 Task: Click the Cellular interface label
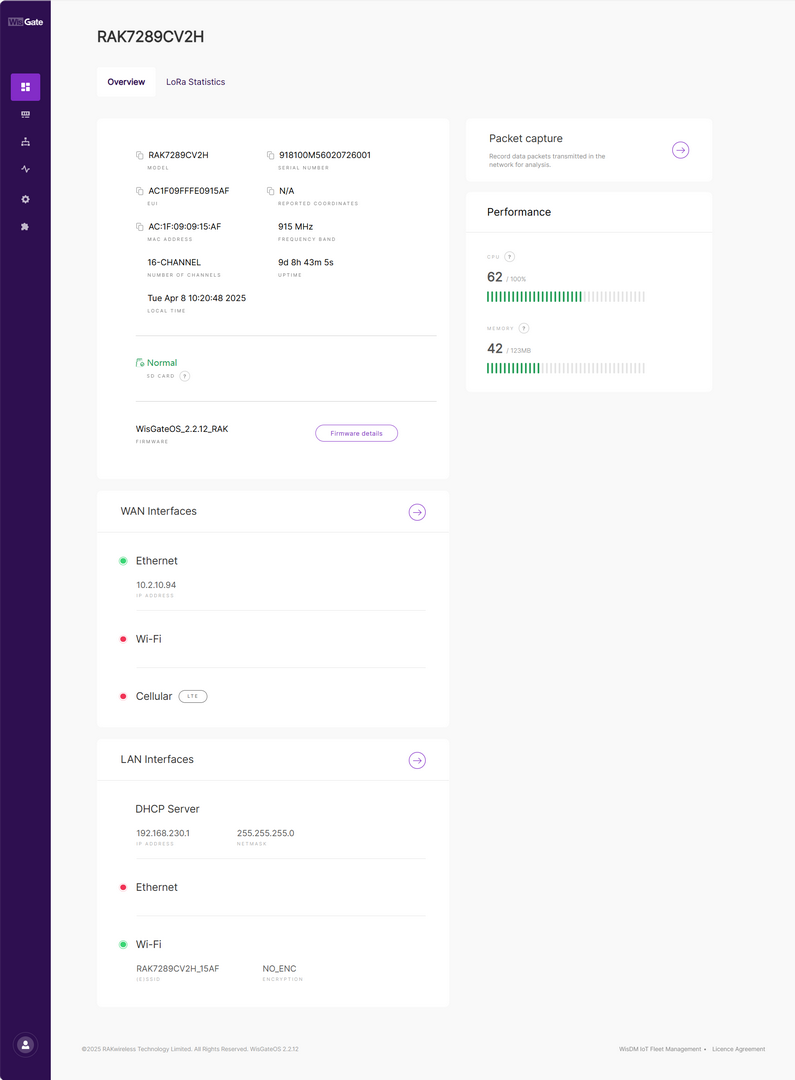tap(154, 696)
